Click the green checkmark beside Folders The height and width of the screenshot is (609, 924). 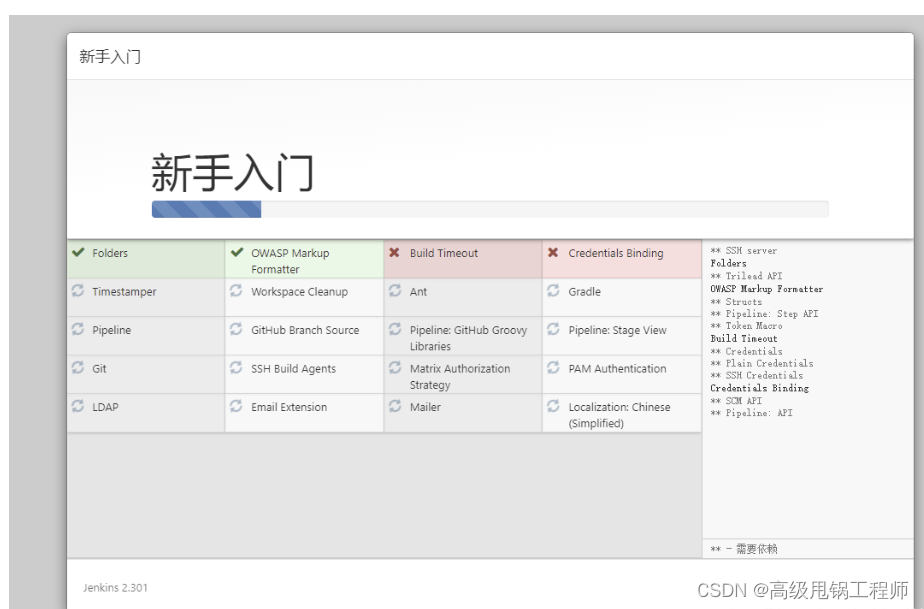(x=78, y=252)
